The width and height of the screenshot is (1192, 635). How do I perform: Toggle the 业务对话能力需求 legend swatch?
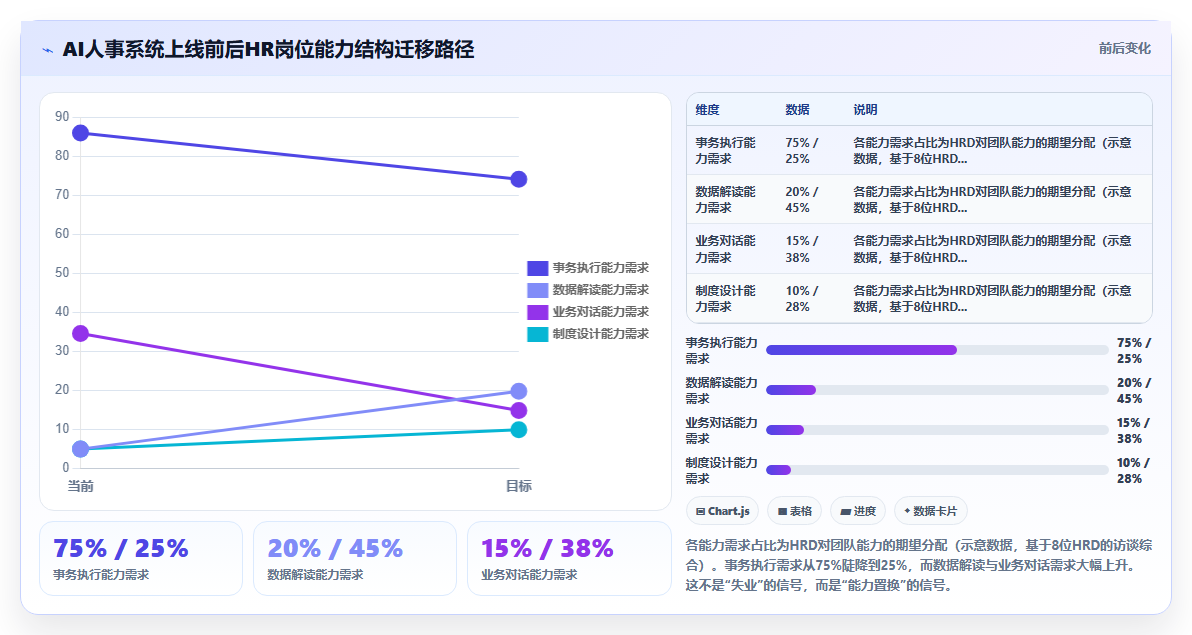tap(537, 312)
